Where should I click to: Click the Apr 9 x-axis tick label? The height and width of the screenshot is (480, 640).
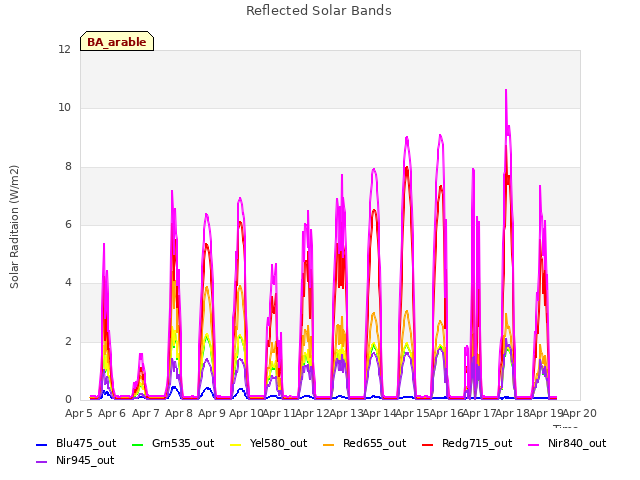click(x=212, y=413)
